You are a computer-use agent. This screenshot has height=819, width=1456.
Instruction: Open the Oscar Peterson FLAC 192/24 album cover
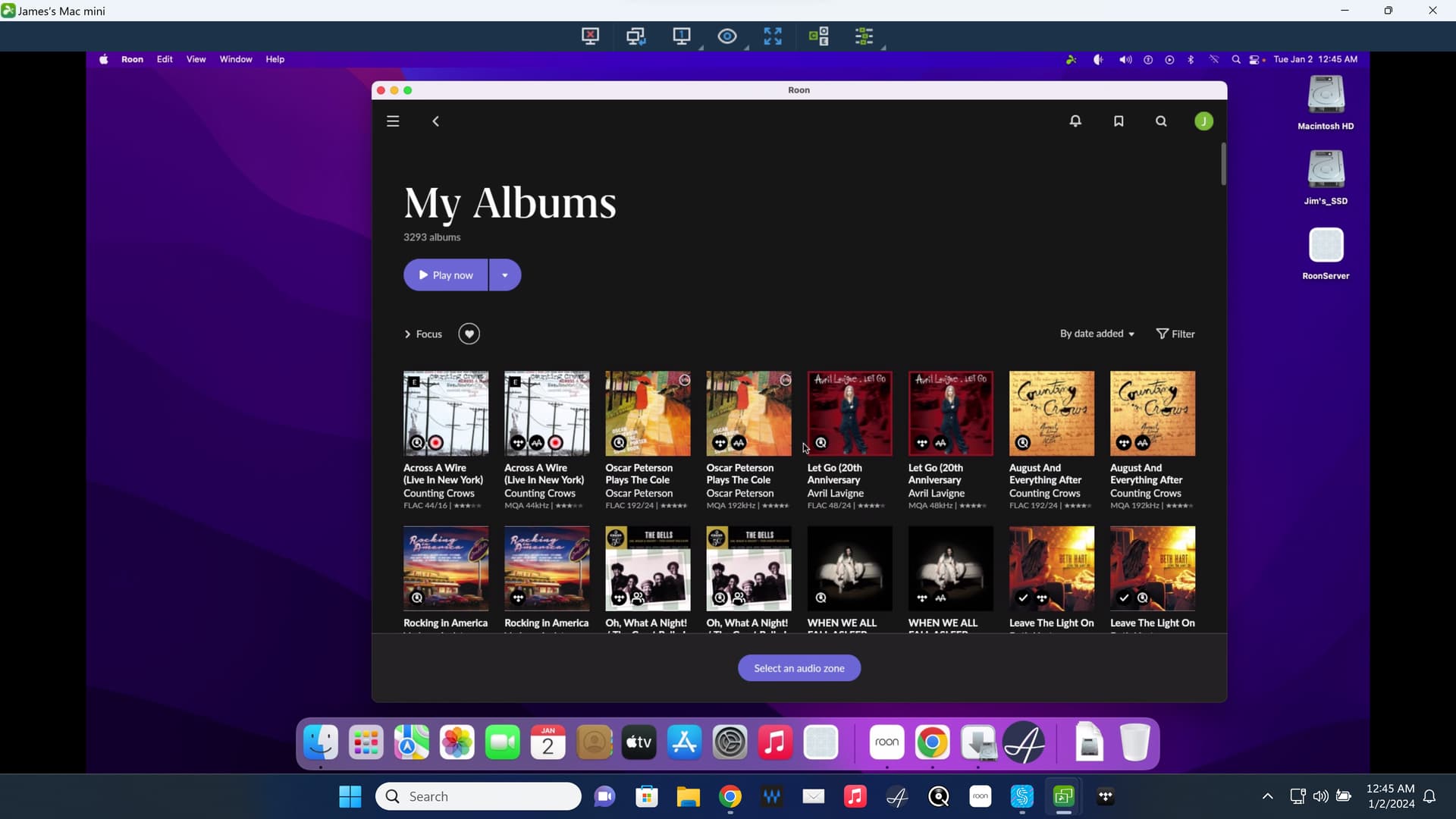pos(648,413)
